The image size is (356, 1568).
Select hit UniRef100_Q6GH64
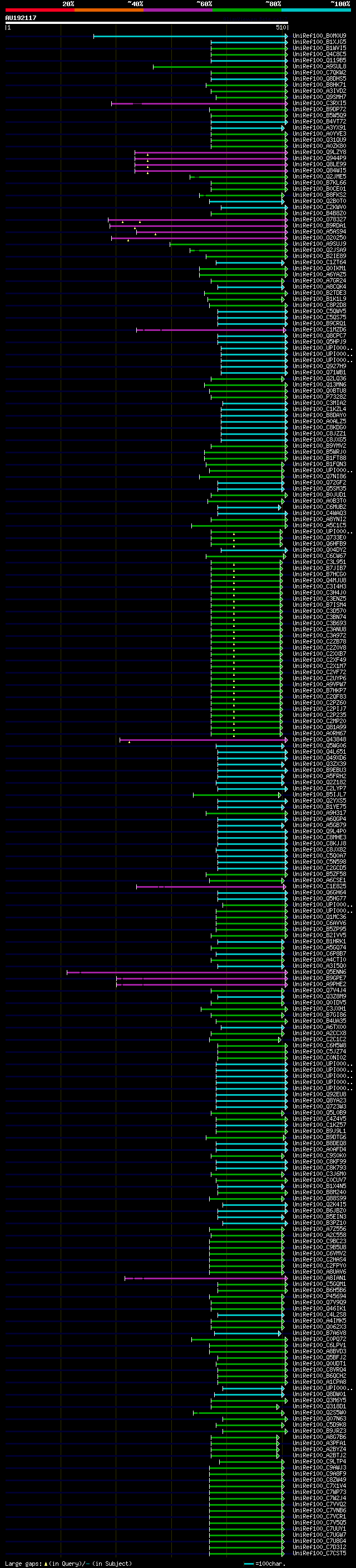pos(319,892)
